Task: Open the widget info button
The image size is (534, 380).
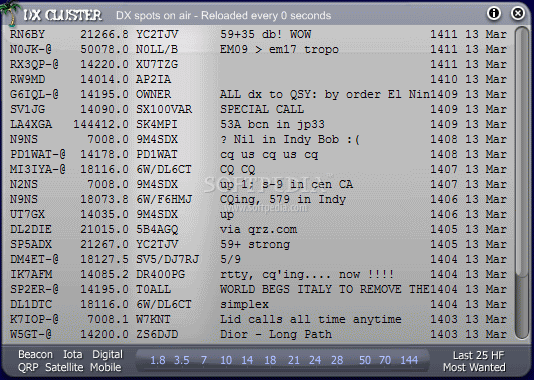Action: tap(494, 13)
